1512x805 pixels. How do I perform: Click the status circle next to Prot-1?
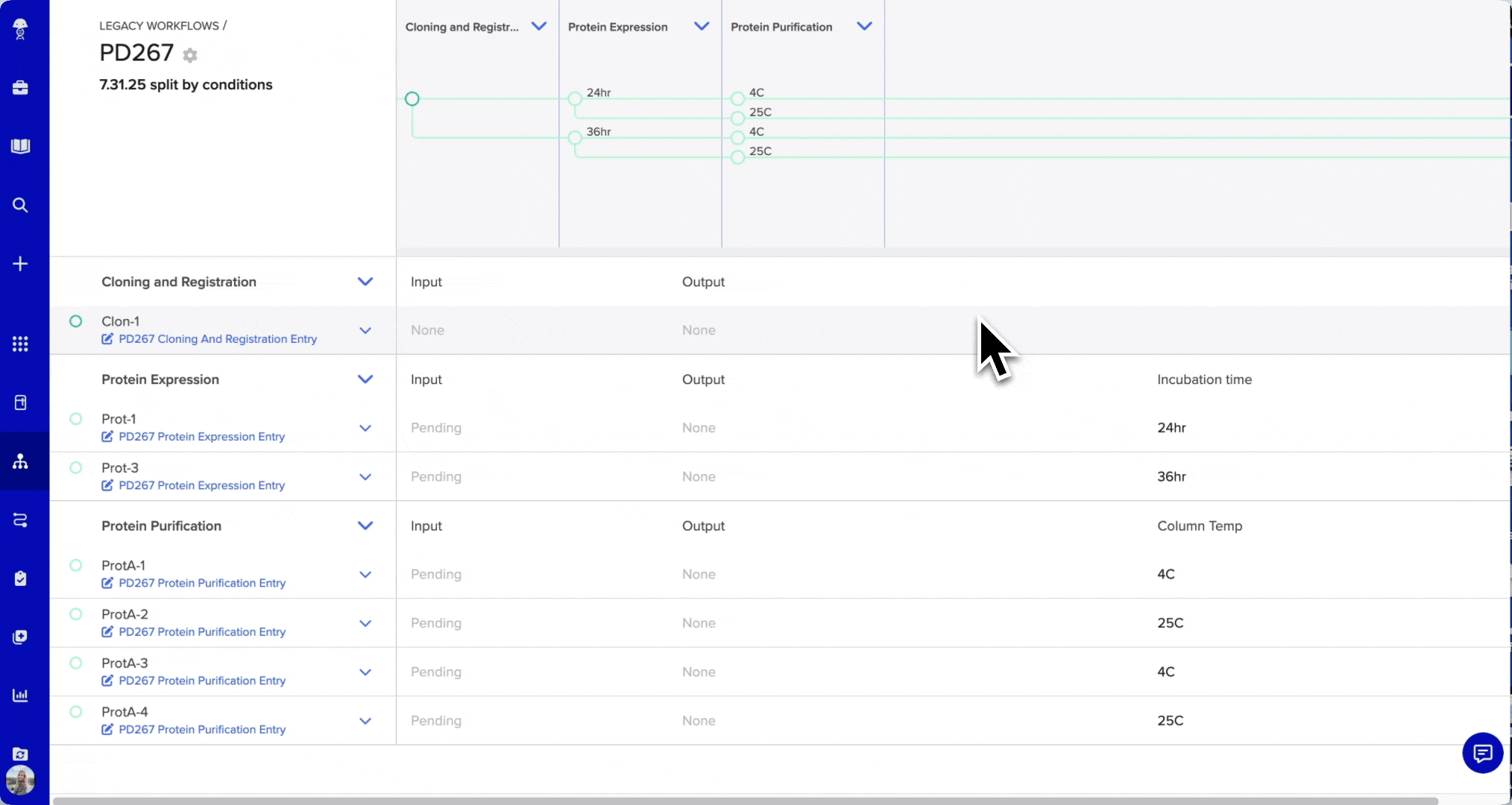click(75, 419)
